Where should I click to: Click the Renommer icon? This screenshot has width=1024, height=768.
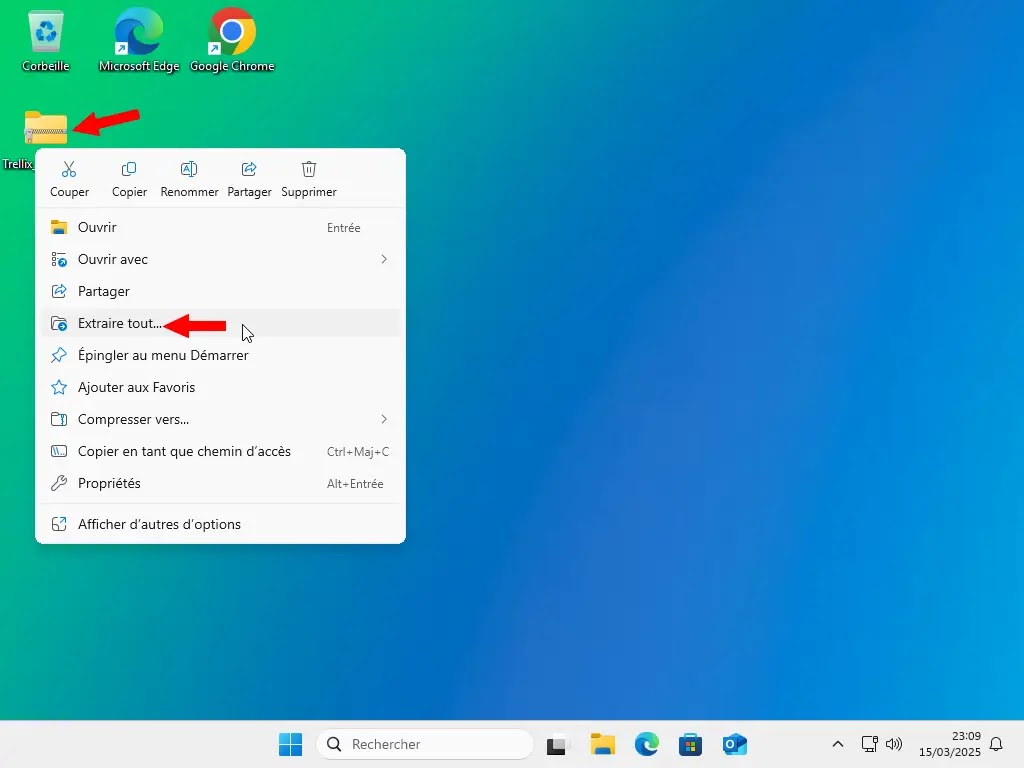click(189, 169)
